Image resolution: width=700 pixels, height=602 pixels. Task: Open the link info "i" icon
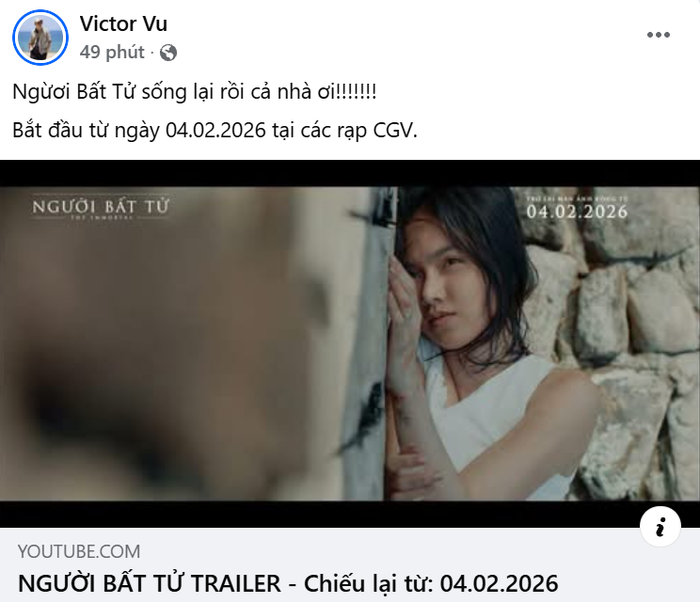660,527
